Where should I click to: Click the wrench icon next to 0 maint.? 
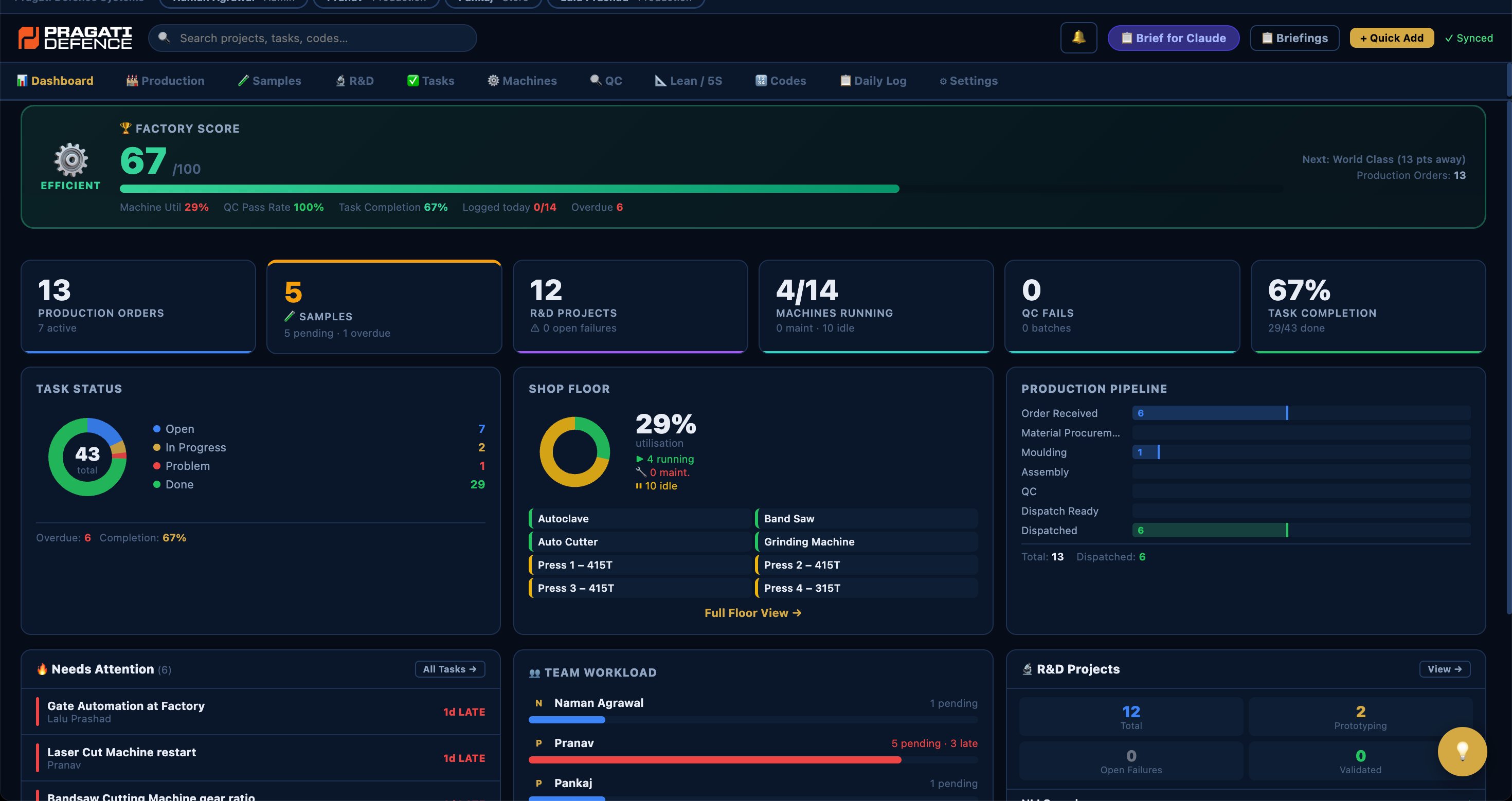pyautogui.click(x=640, y=472)
